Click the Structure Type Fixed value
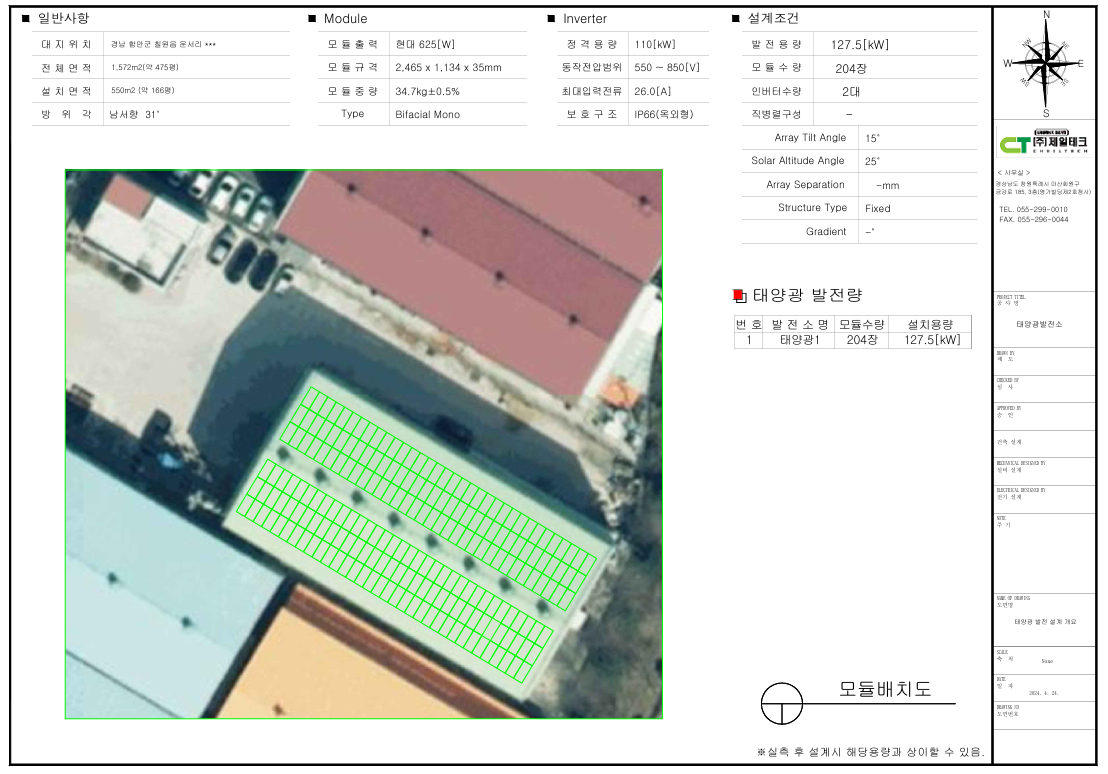 click(x=877, y=208)
